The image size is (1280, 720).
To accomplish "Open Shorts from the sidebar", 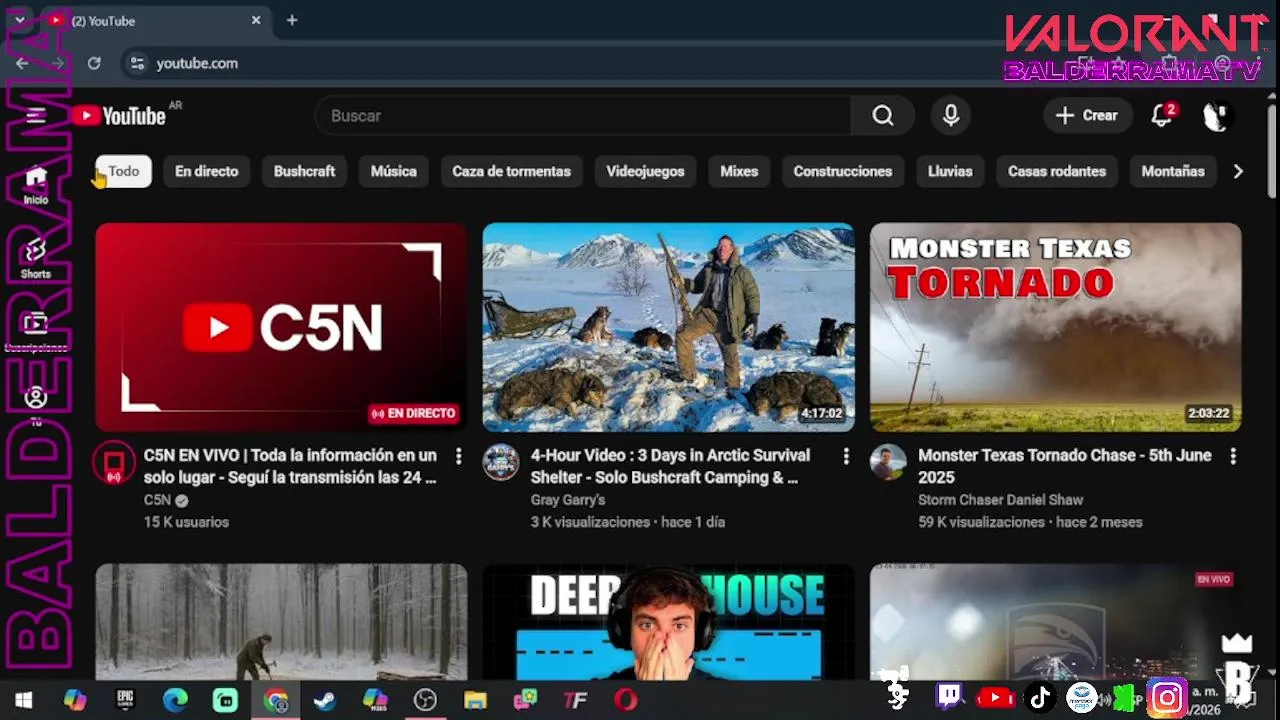I will pos(36,259).
